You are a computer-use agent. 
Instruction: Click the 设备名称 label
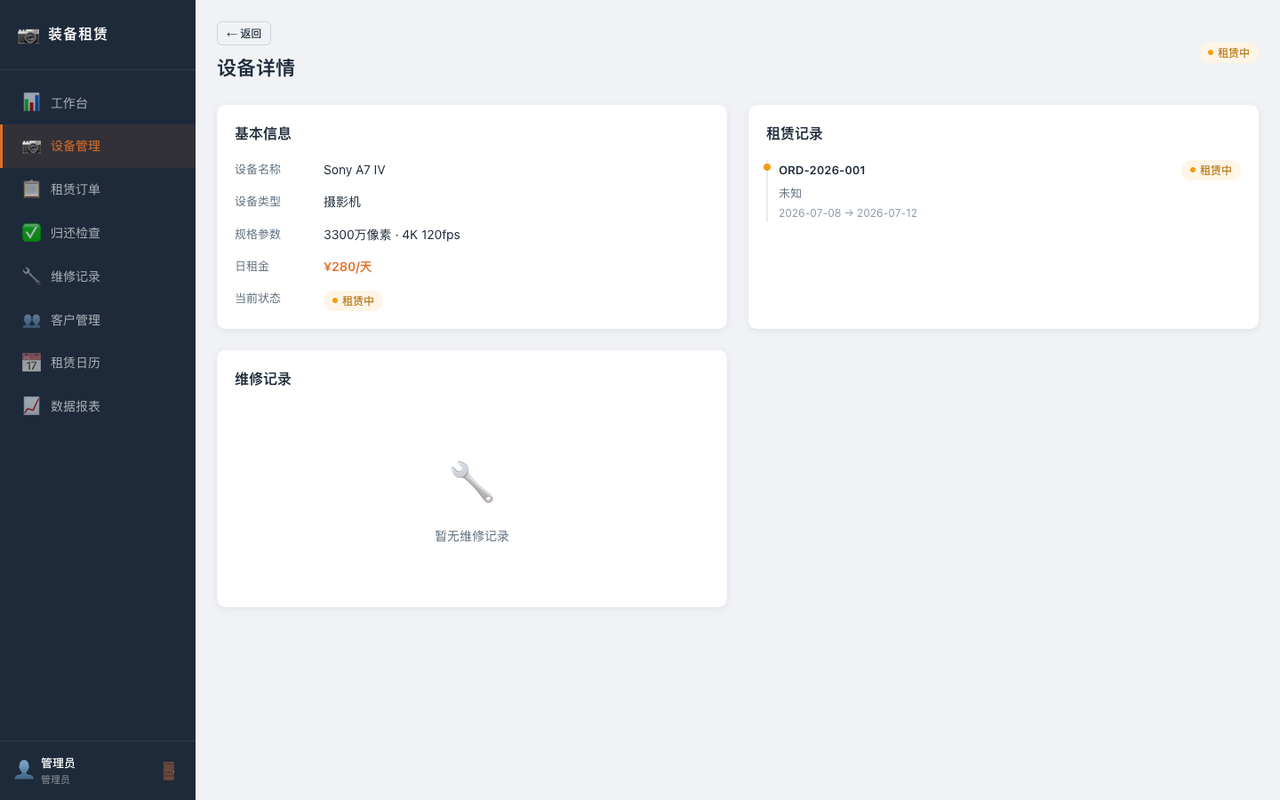click(x=258, y=170)
